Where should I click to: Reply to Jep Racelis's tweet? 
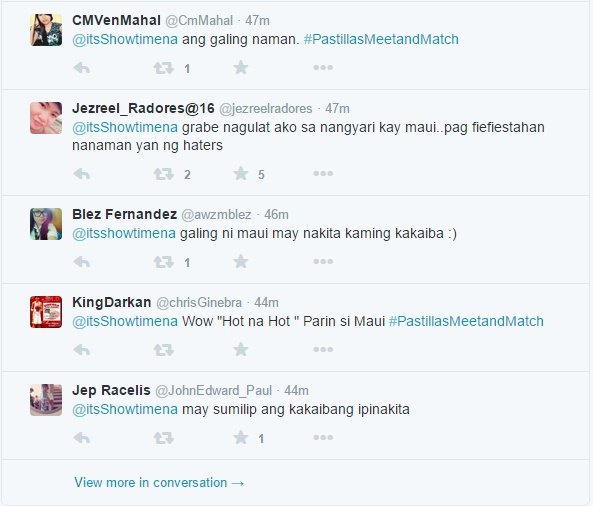pos(82,438)
